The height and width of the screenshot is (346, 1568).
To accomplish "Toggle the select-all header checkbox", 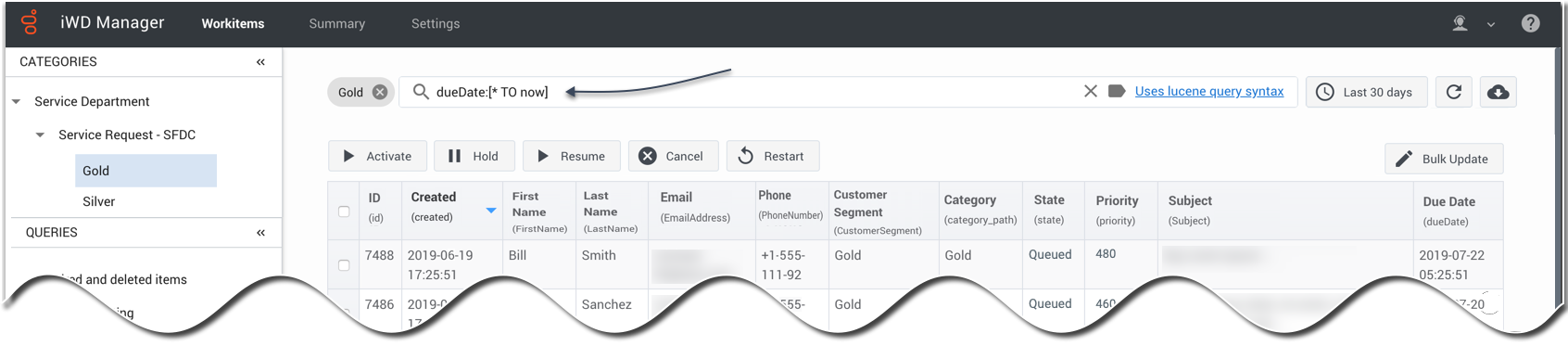I will tap(344, 211).
